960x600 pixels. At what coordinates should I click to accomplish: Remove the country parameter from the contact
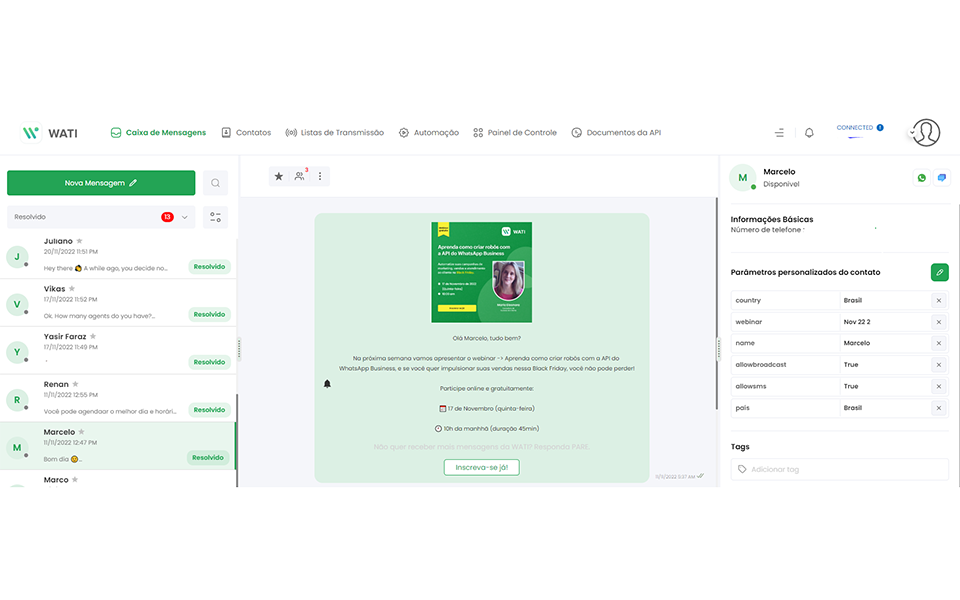point(938,300)
